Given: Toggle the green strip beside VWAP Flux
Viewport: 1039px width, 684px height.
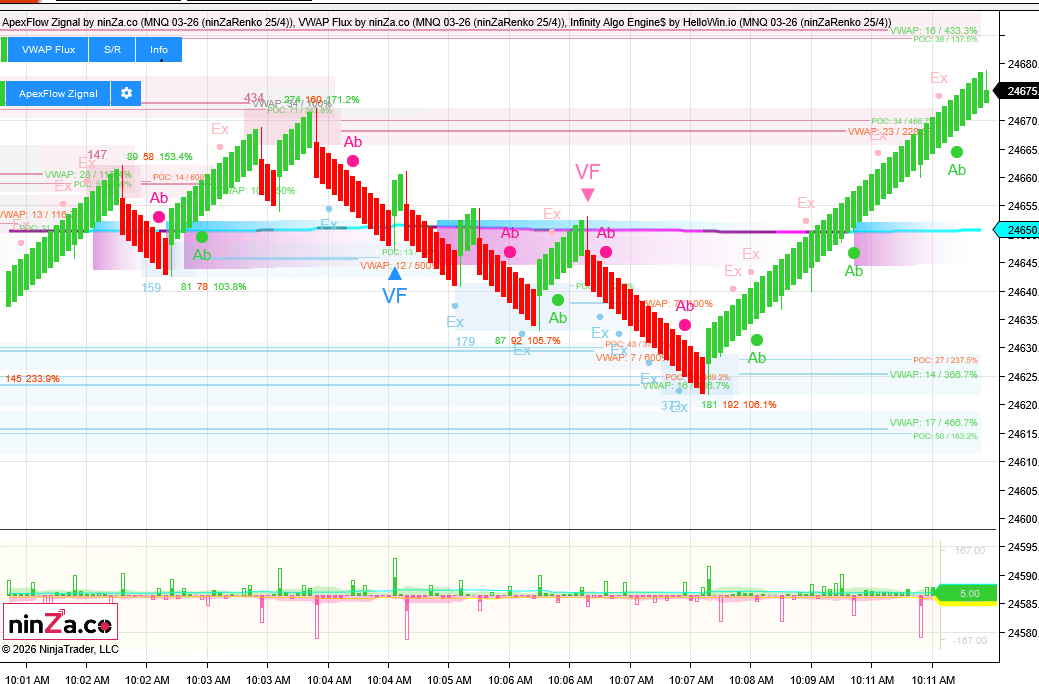Looking at the screenshot, I should click(x=4, y=49).
